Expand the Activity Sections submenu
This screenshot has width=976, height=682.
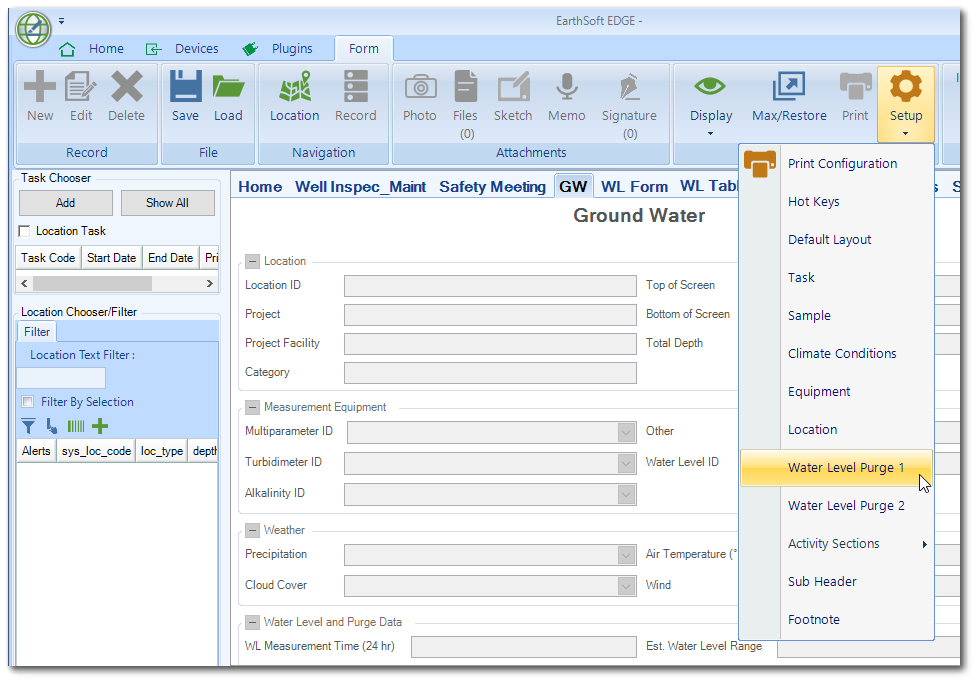click(835, 543)
